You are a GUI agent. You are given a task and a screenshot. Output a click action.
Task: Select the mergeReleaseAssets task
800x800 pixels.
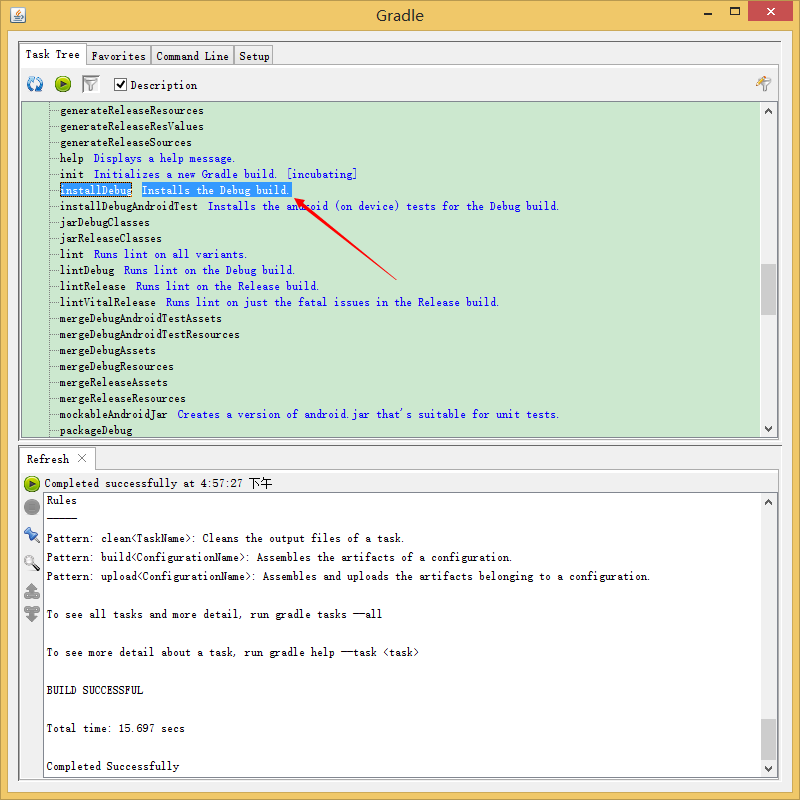point(113,382)
